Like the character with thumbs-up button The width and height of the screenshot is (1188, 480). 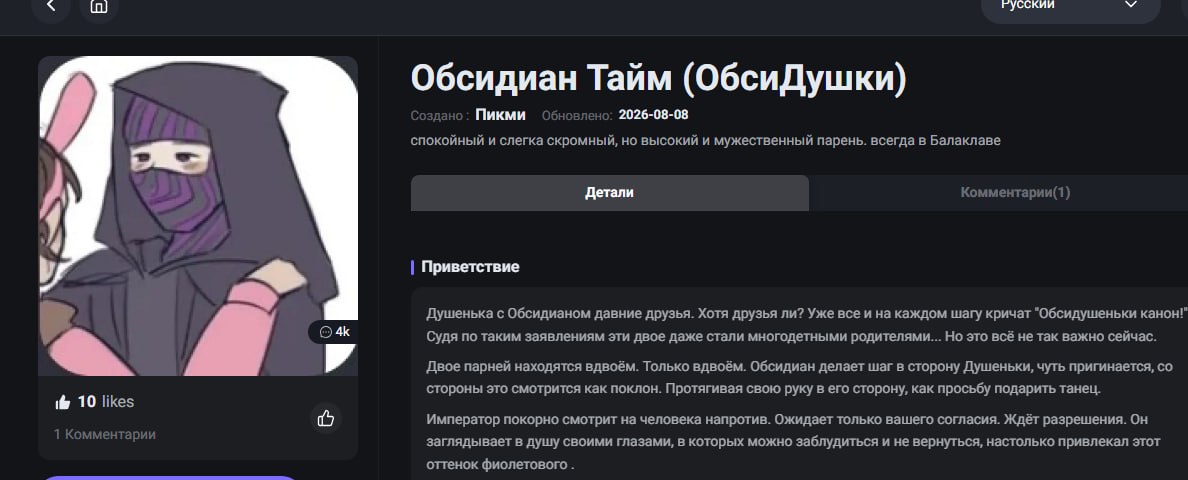coord(326,418)
